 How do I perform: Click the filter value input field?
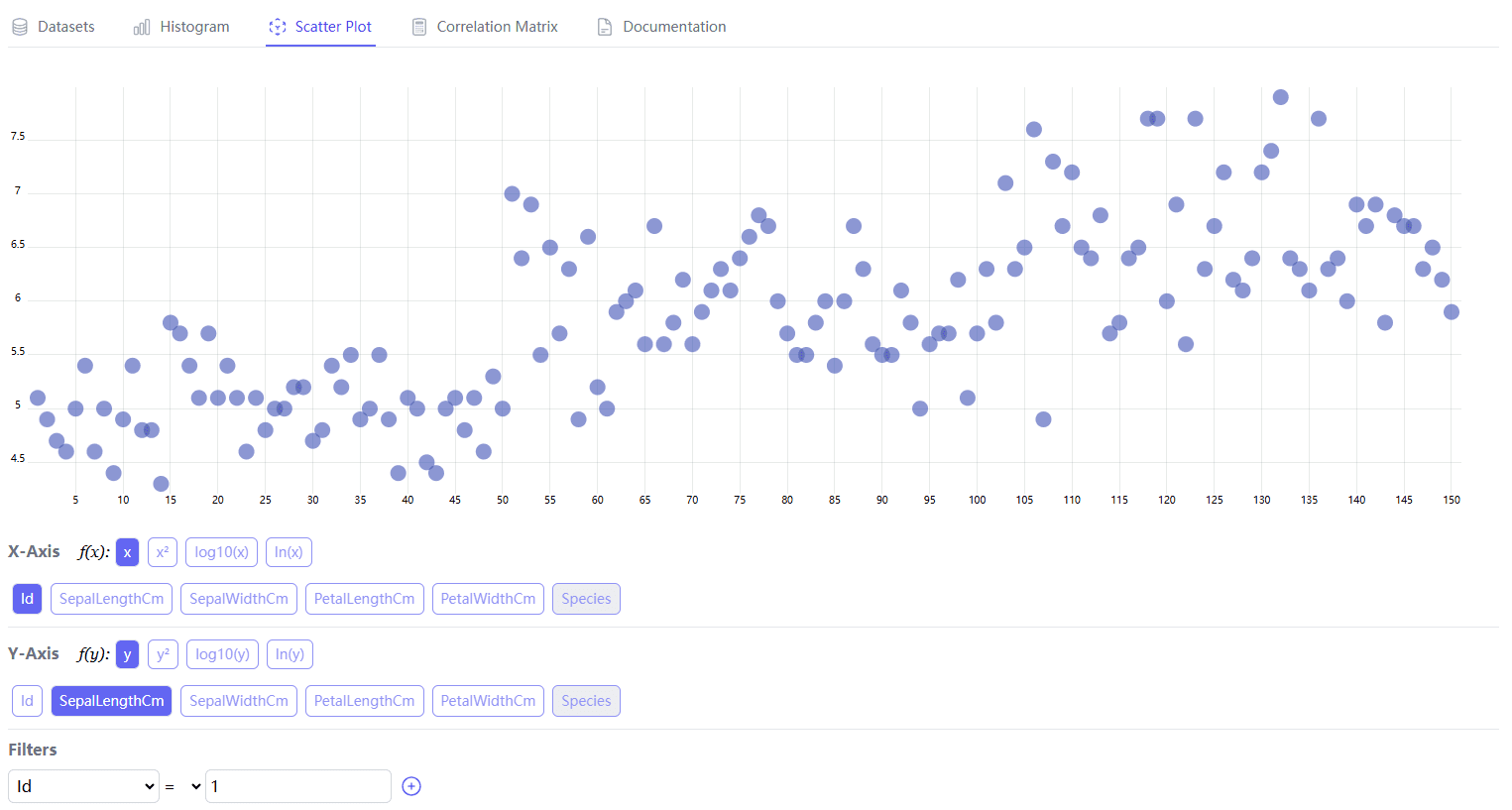click(298, 786)
